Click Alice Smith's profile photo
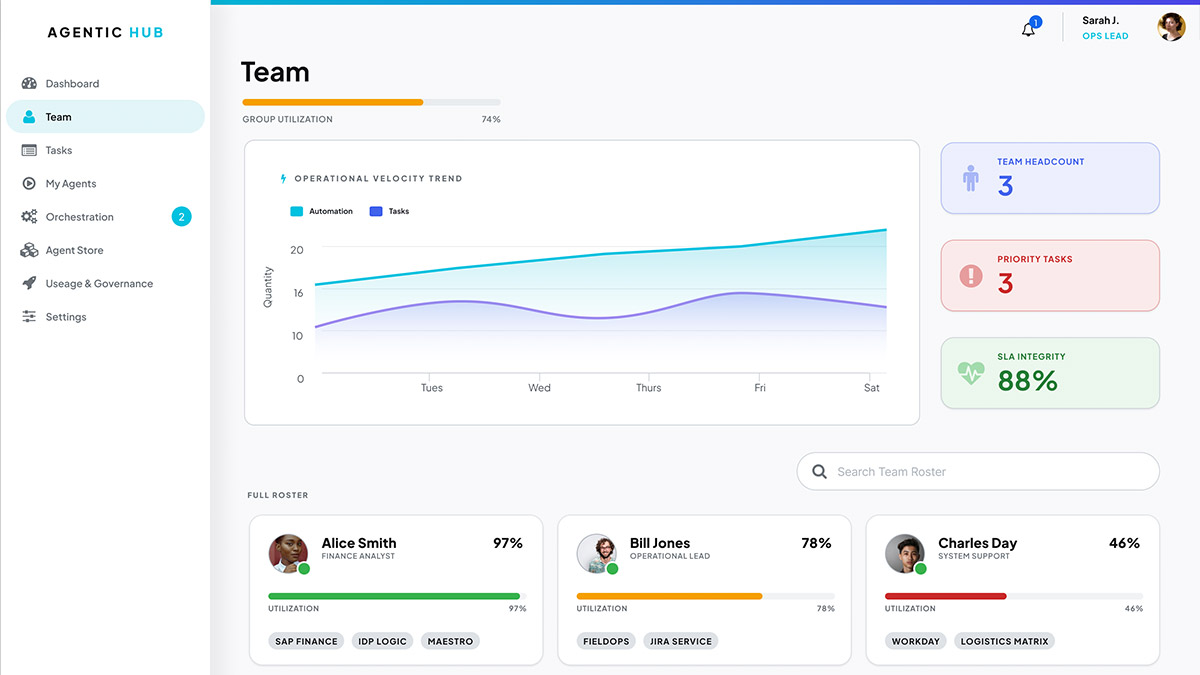 tap(288, 553)
